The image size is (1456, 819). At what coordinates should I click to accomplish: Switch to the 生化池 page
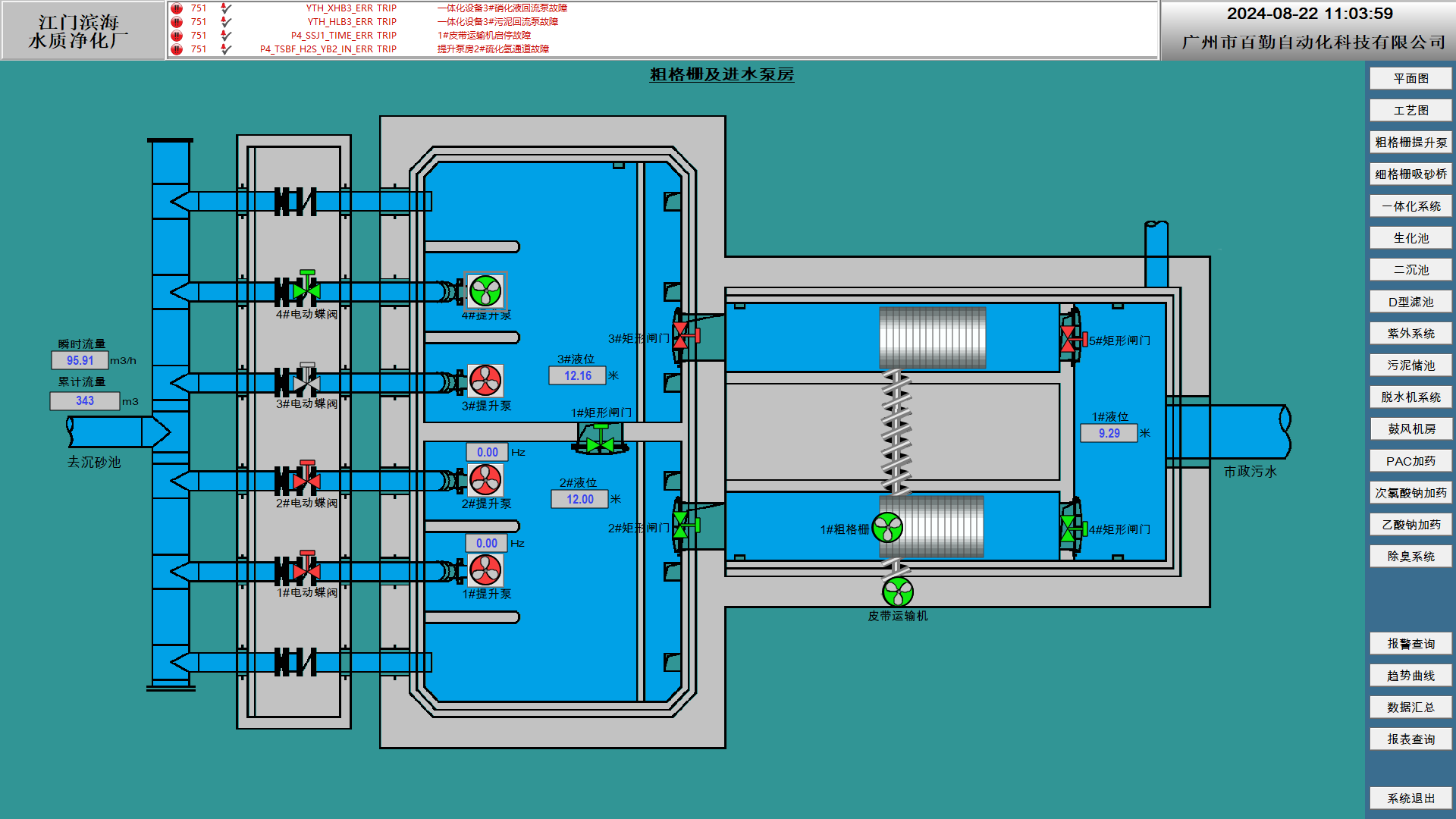[1410, 238]
